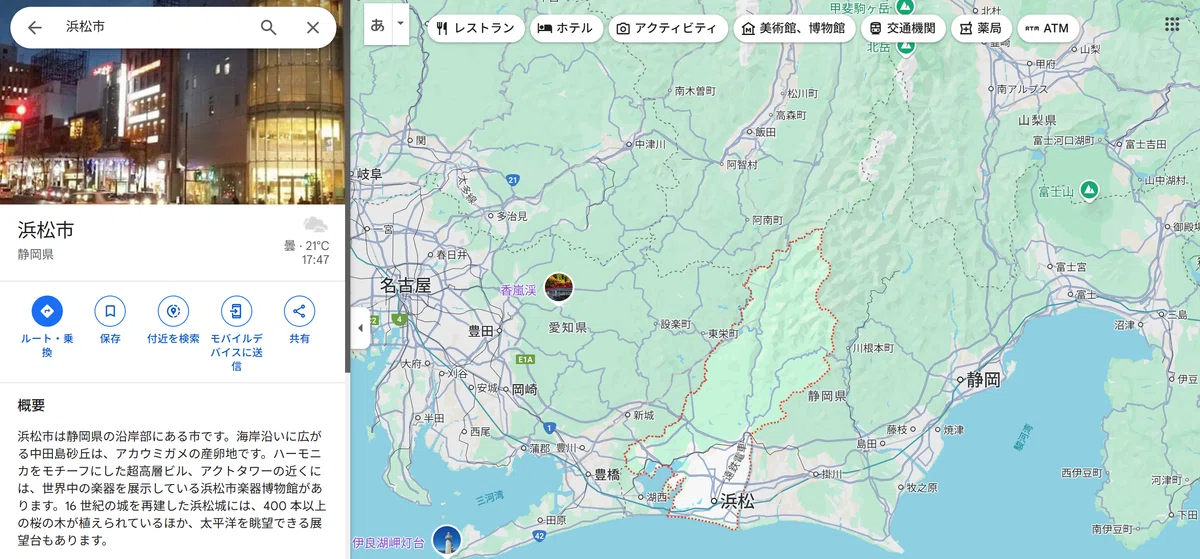Click the 島田 town label
This screenshot has width=1200, height=559.
click(867, 443)
